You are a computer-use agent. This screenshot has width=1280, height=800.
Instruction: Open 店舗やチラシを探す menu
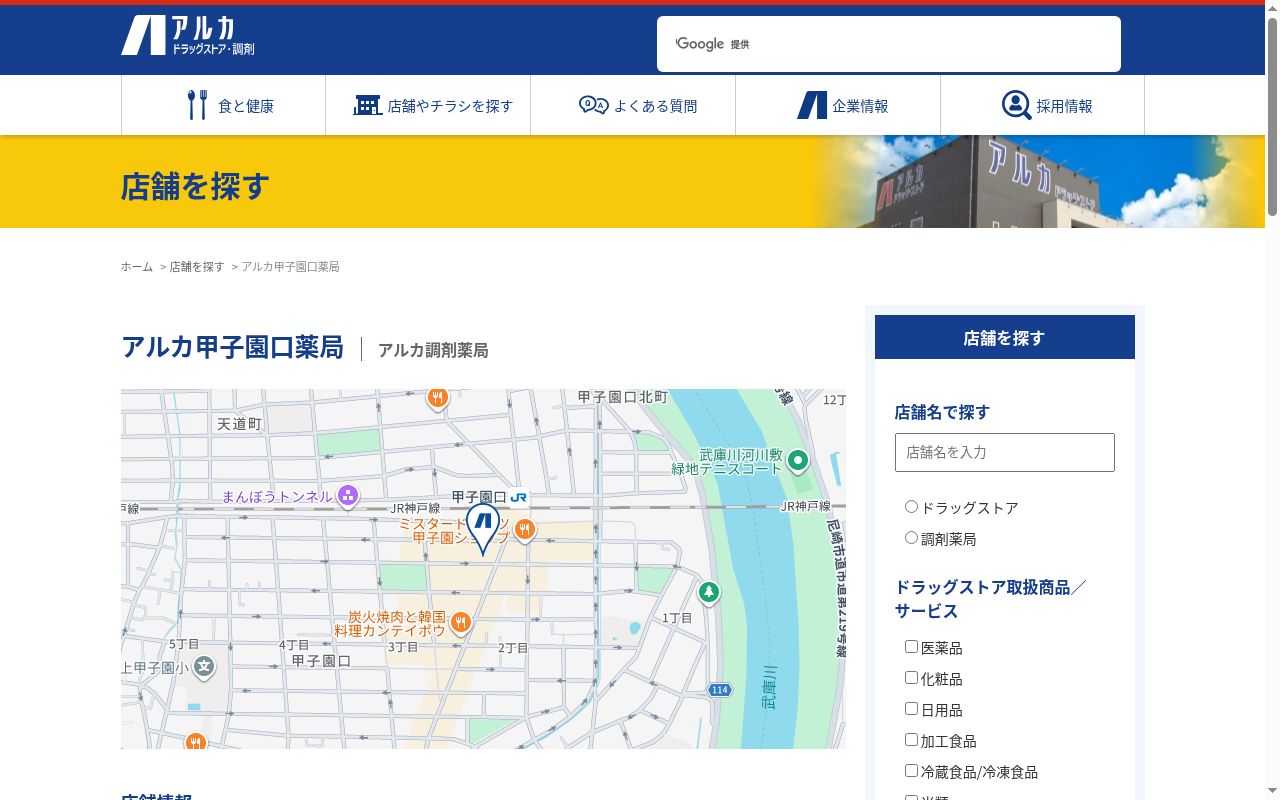[428, 105]
